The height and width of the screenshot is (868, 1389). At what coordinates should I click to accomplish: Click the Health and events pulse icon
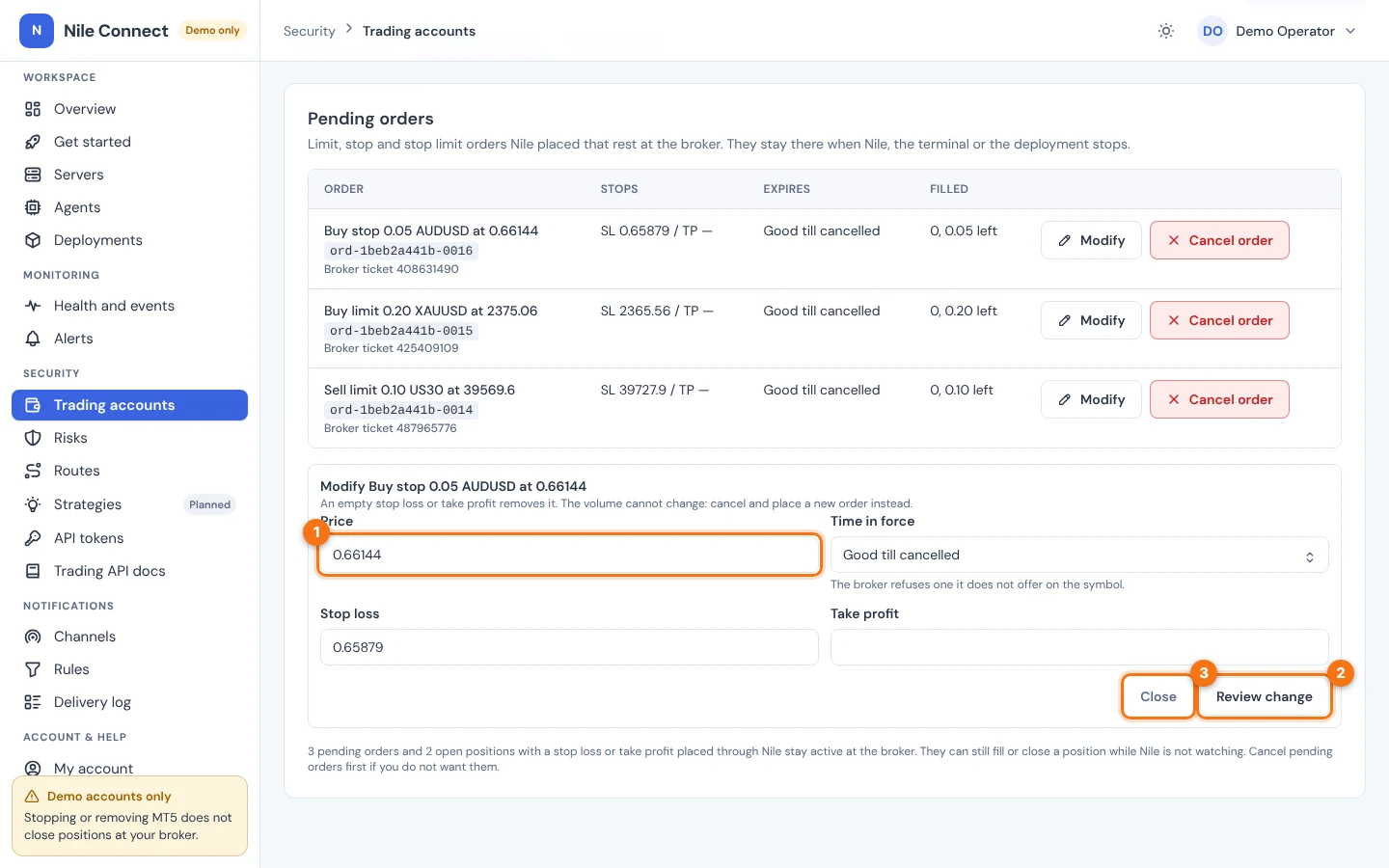coord(33,306)
